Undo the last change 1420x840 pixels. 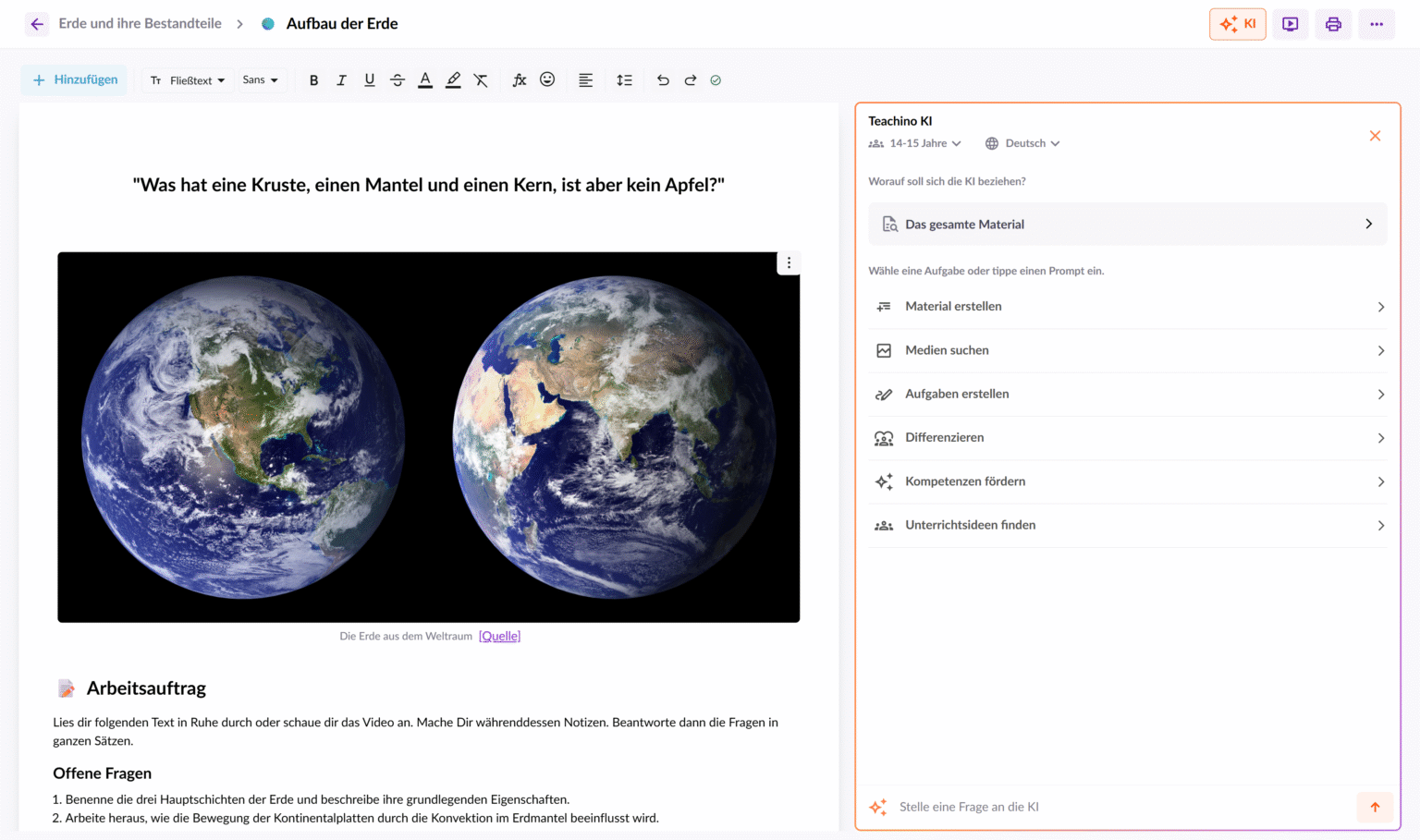tap(663, 80)
